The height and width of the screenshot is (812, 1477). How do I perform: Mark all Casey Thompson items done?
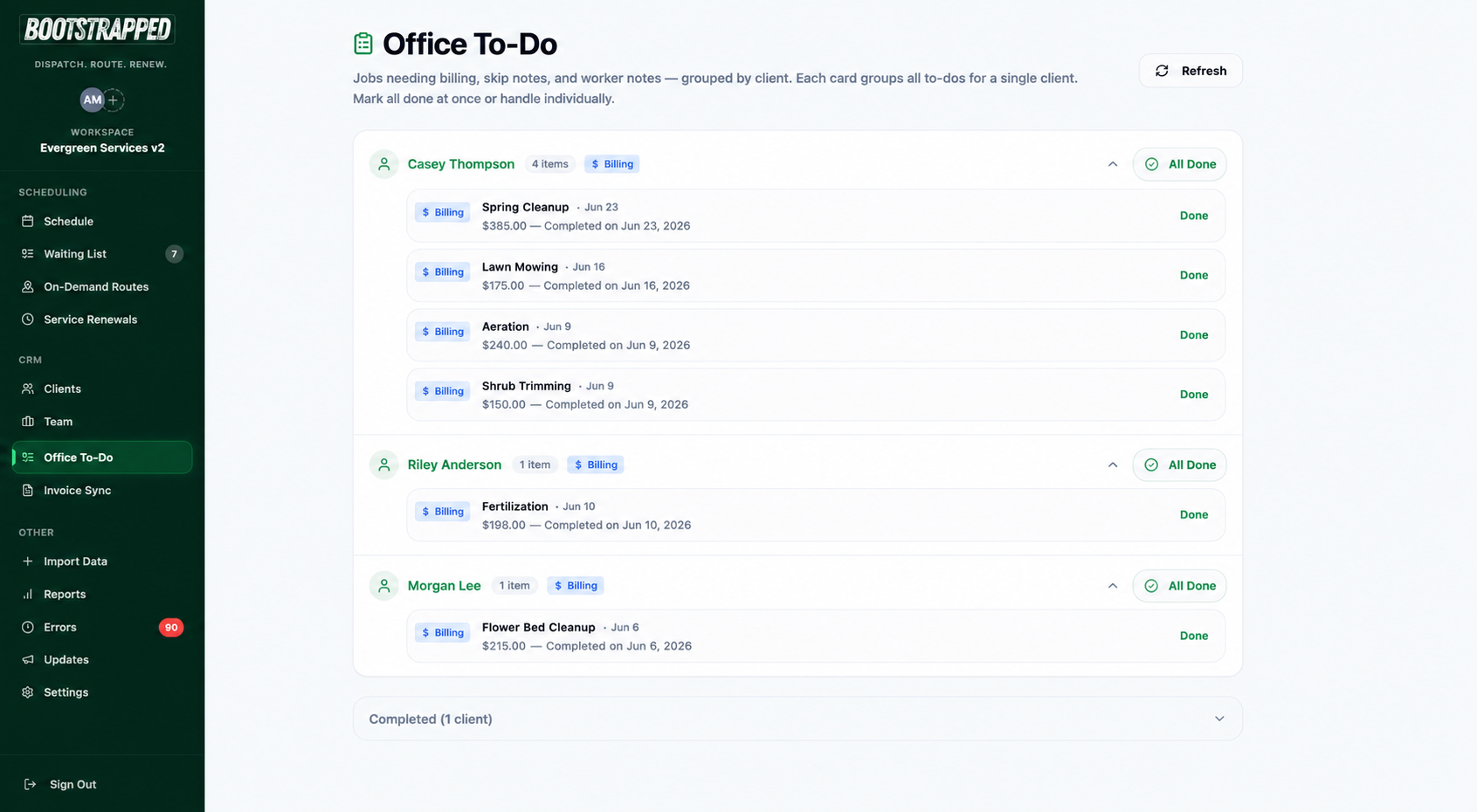click(1179, 164)
